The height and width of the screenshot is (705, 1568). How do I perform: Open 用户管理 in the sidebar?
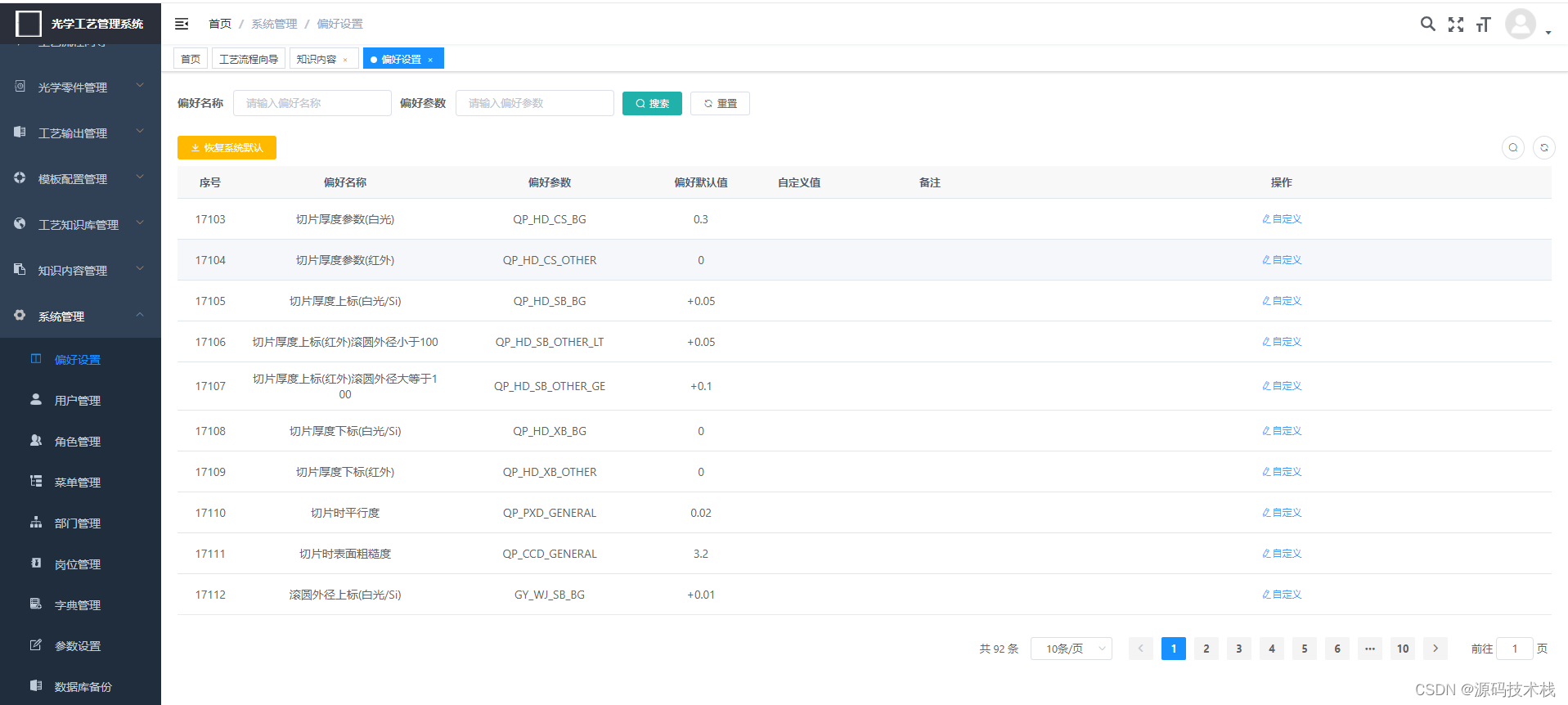[x=80, y=400]
